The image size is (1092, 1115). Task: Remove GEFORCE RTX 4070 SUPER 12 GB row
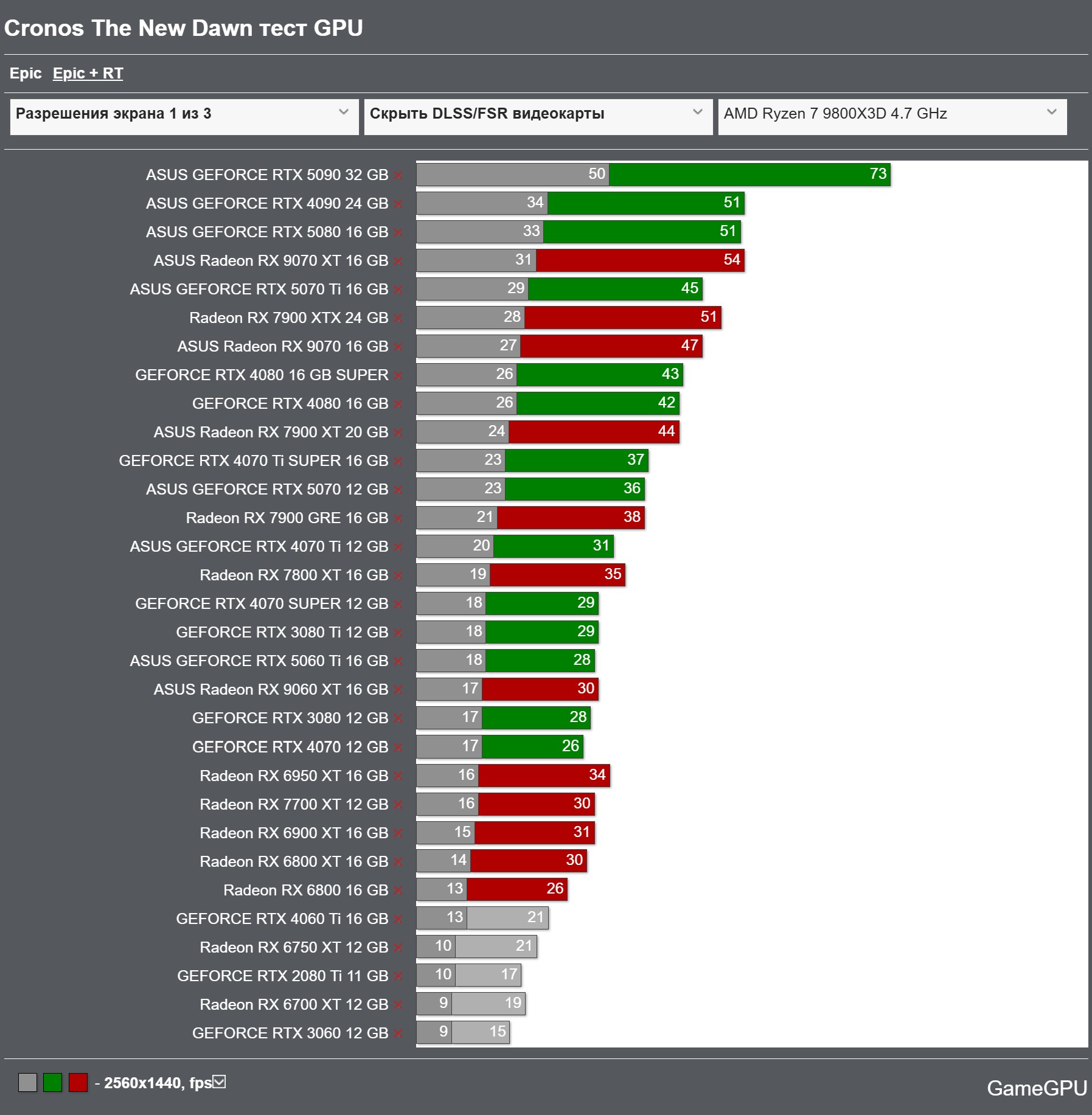398,604
